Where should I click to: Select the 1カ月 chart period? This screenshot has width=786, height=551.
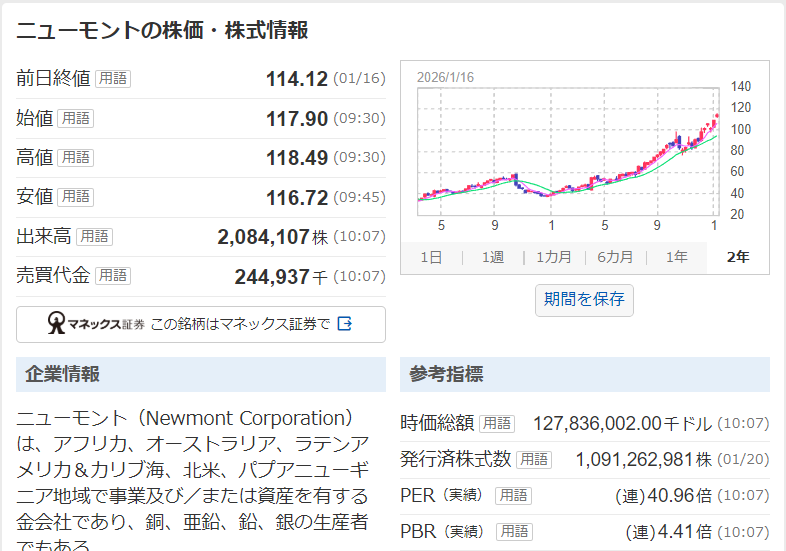[x=553, y=257]
